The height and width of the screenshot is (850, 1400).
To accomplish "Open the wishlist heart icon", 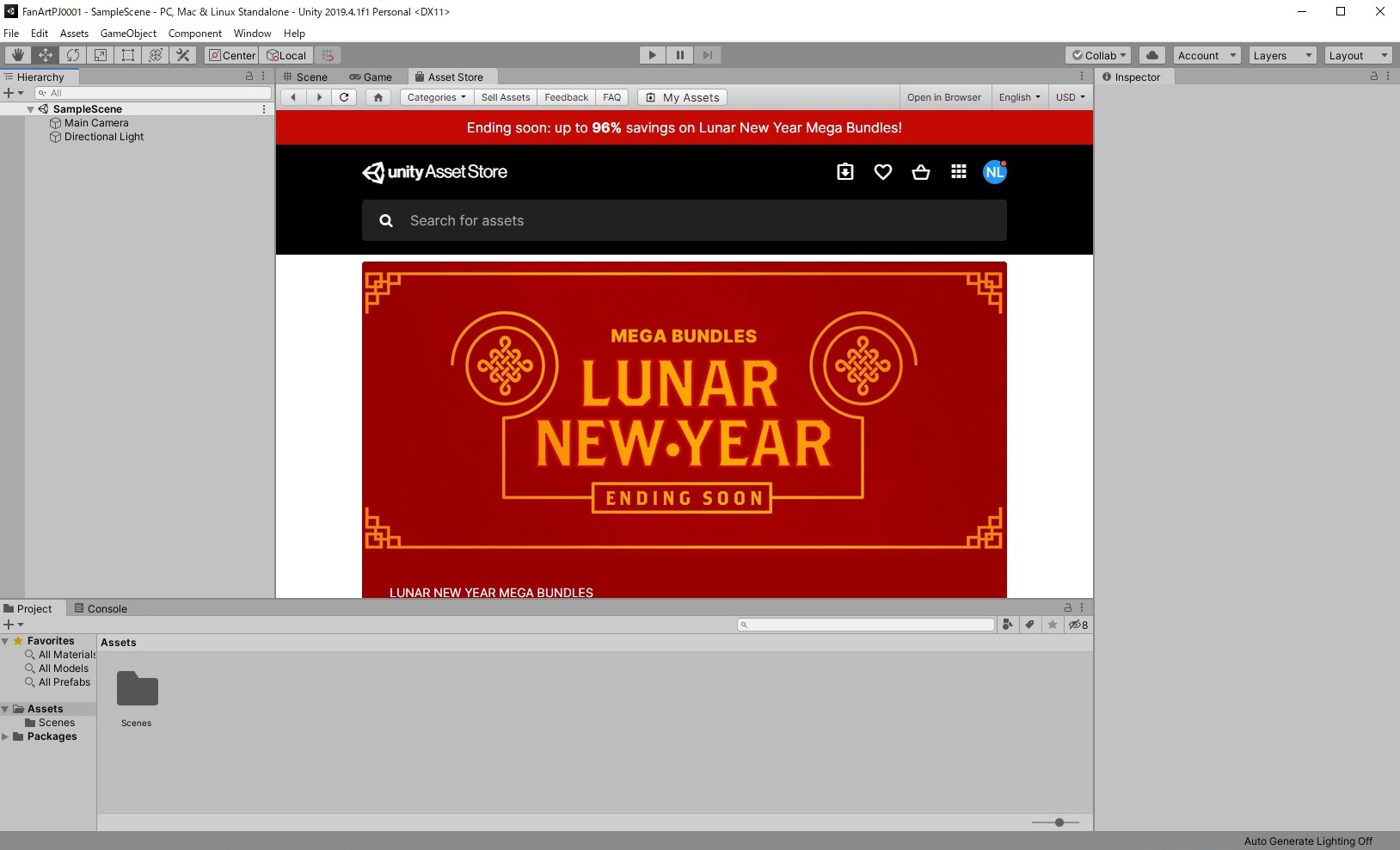I will click(883, 172).
